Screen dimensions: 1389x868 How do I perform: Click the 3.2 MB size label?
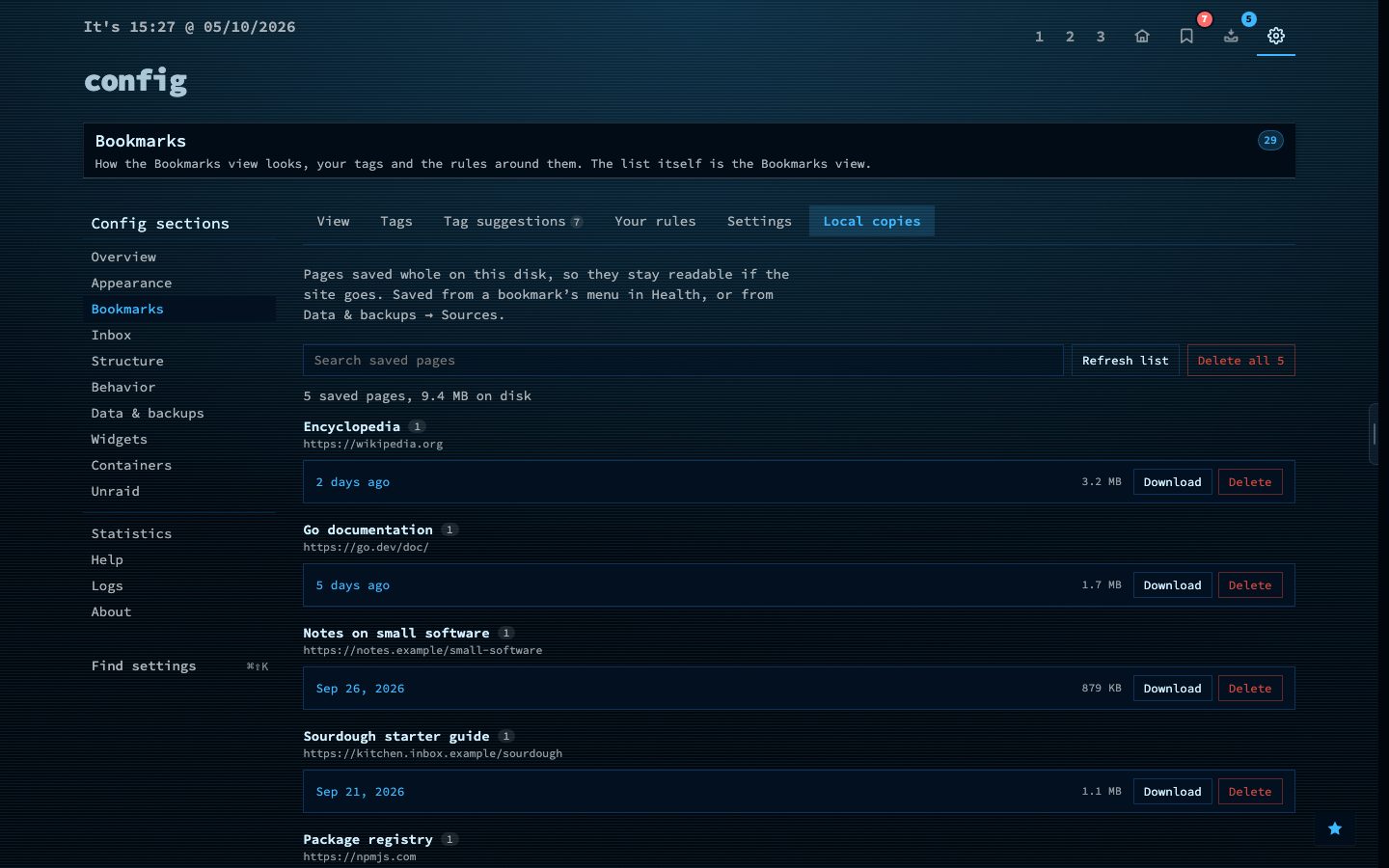[1101, 481]
